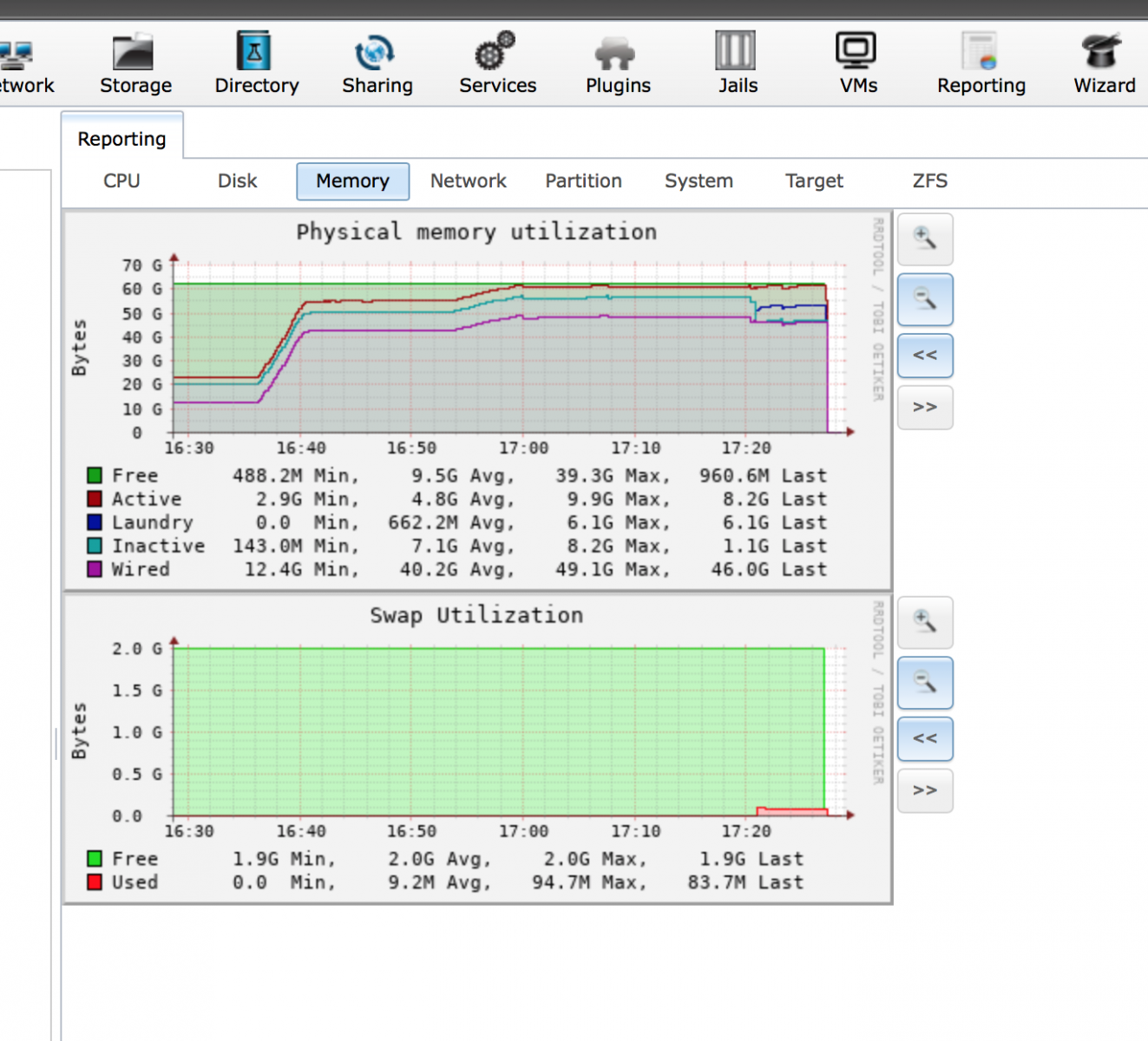
Task: Switch to the Disk reporting tab
Action: pos(237,181)
